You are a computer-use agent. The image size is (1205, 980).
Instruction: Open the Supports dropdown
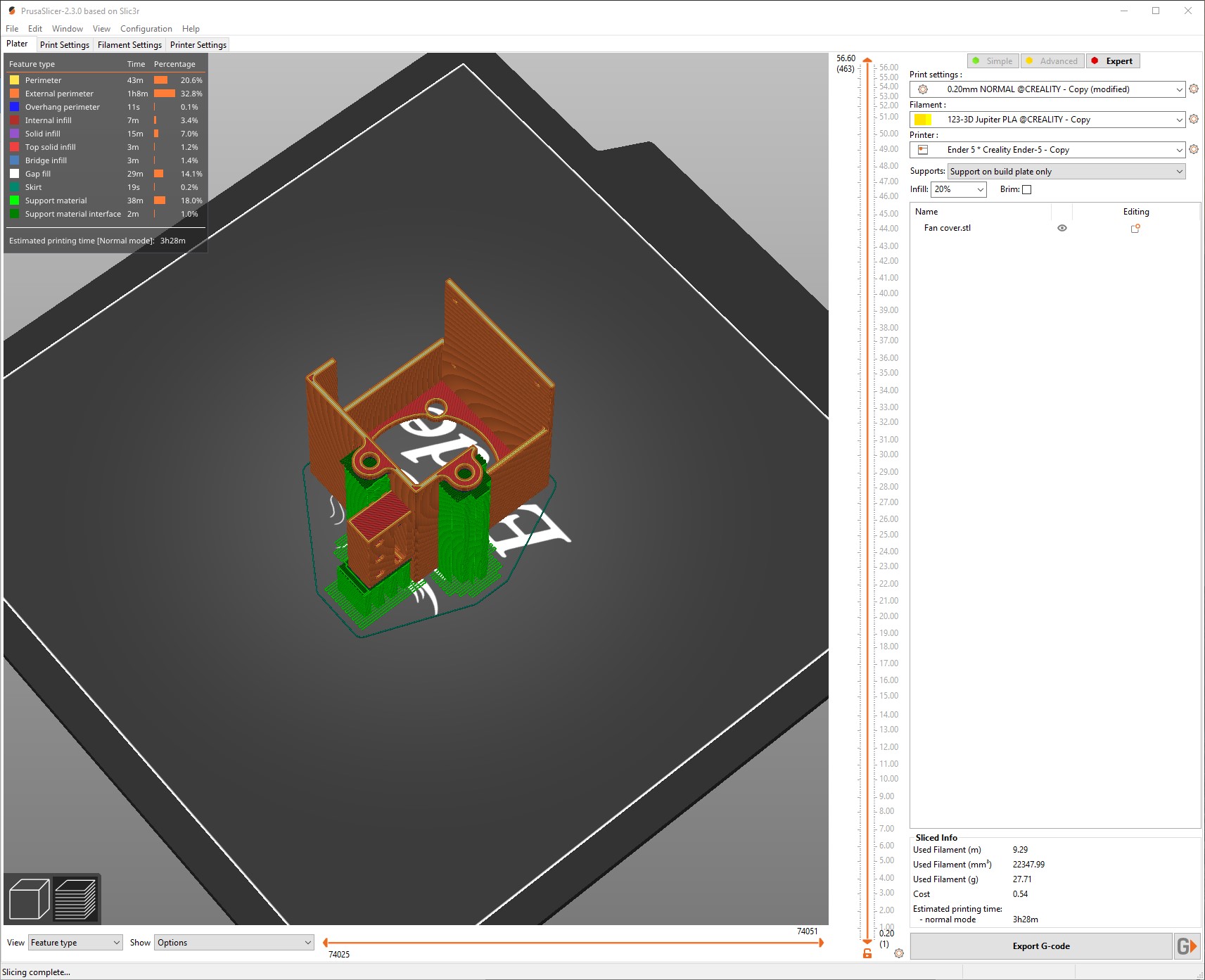tap(1066, 172)
